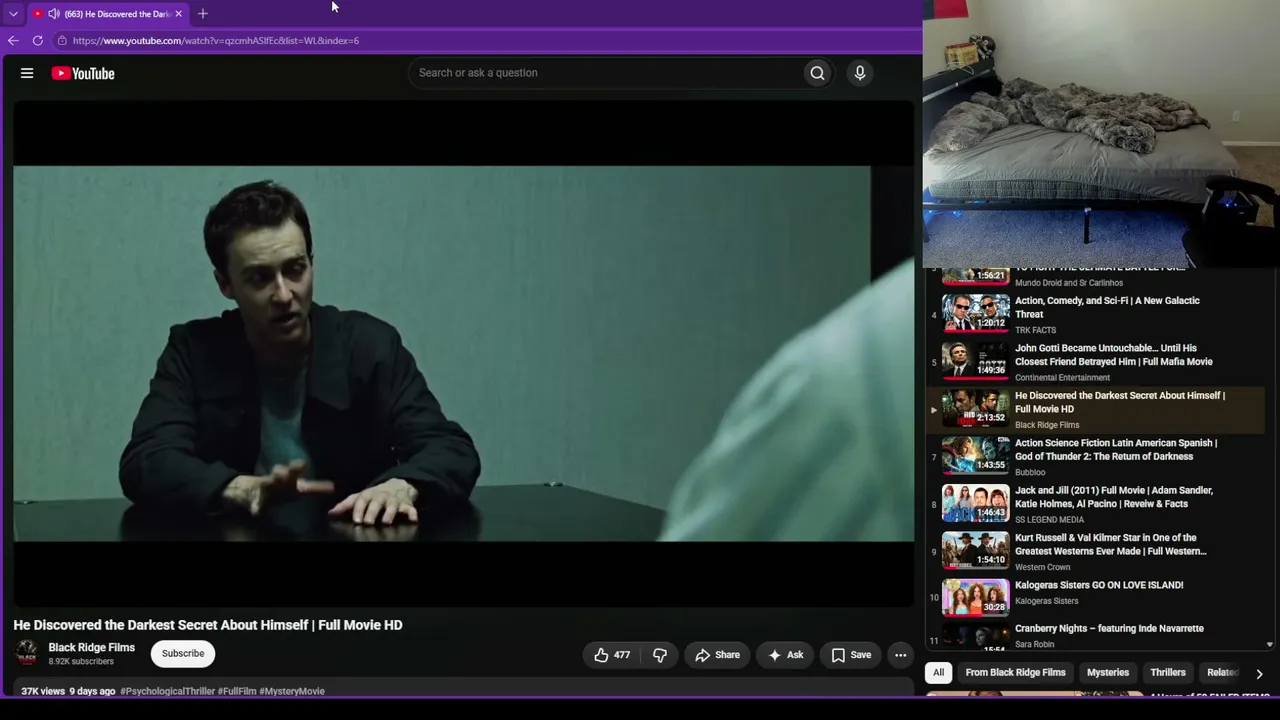Switch to the He Discovered the Dark browser tab

click(108, 14)
